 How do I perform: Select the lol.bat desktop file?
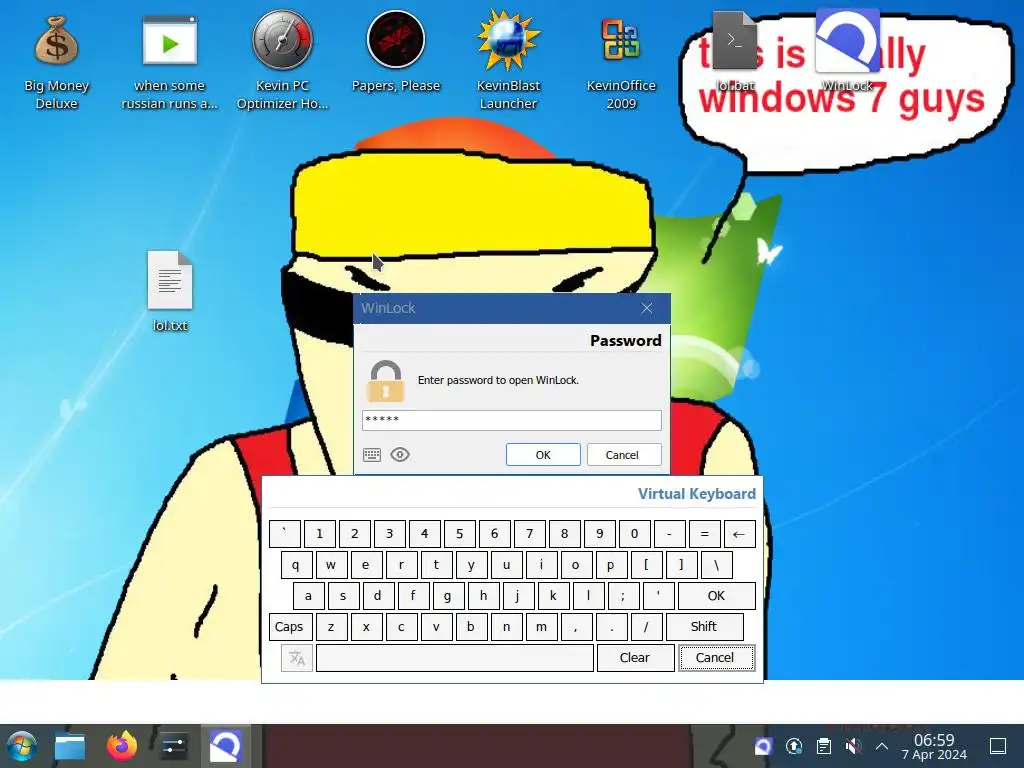(x=735, y=52)
